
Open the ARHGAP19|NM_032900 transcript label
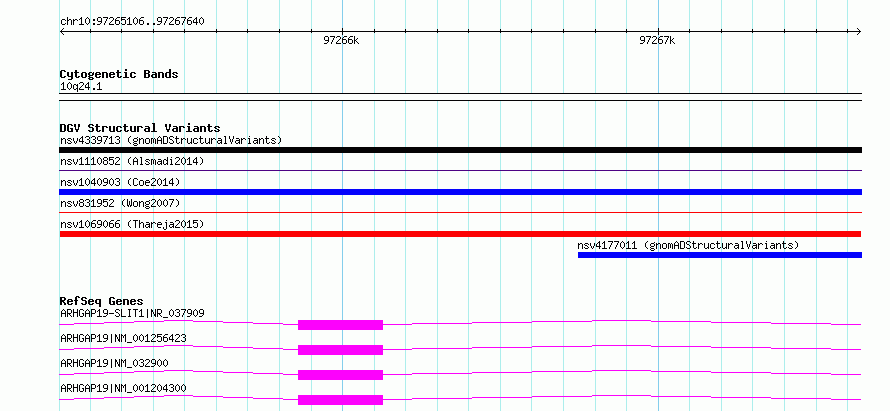[x=114, y=363]
